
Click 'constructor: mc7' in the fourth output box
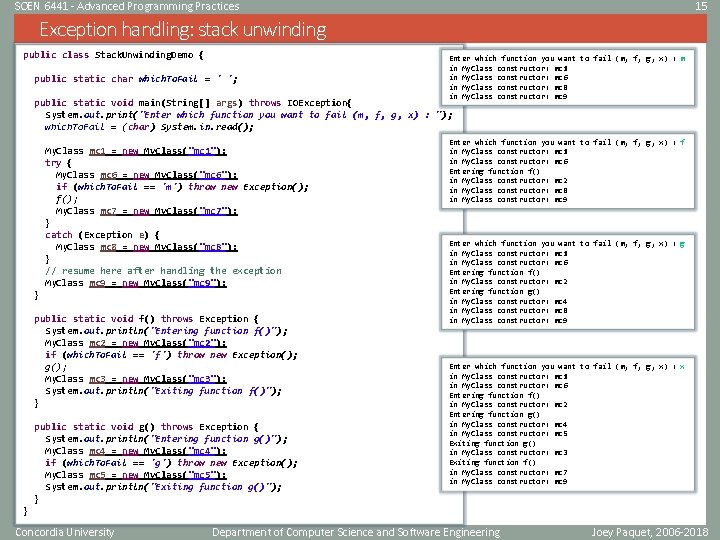click(x=533, y=472)
